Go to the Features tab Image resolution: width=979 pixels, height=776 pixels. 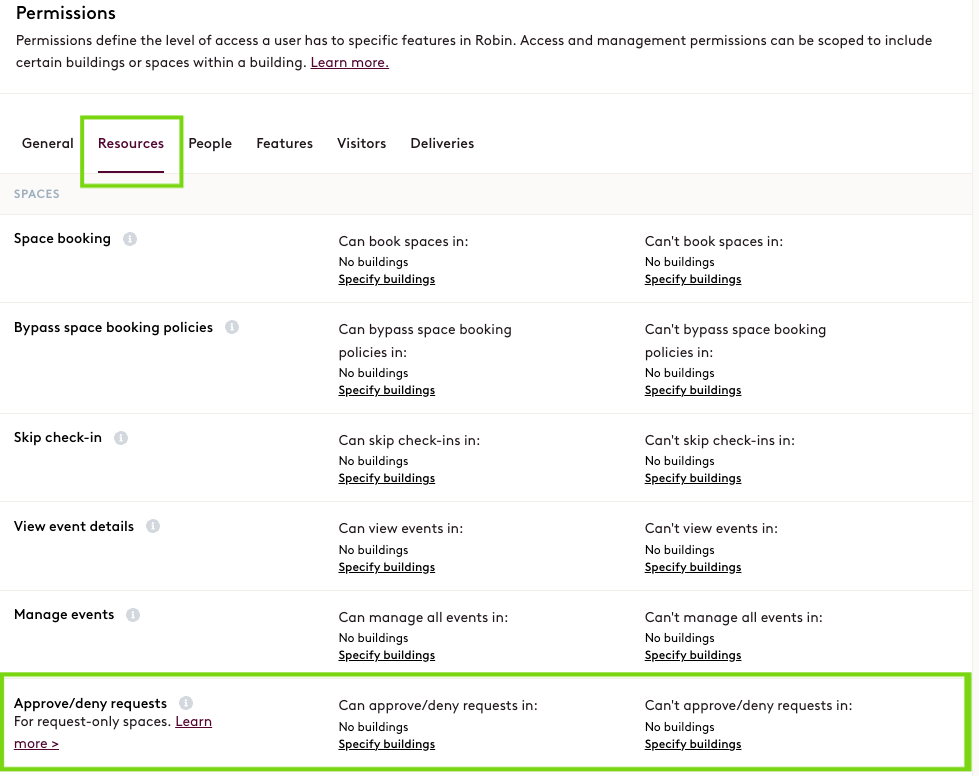coord(285,144)
